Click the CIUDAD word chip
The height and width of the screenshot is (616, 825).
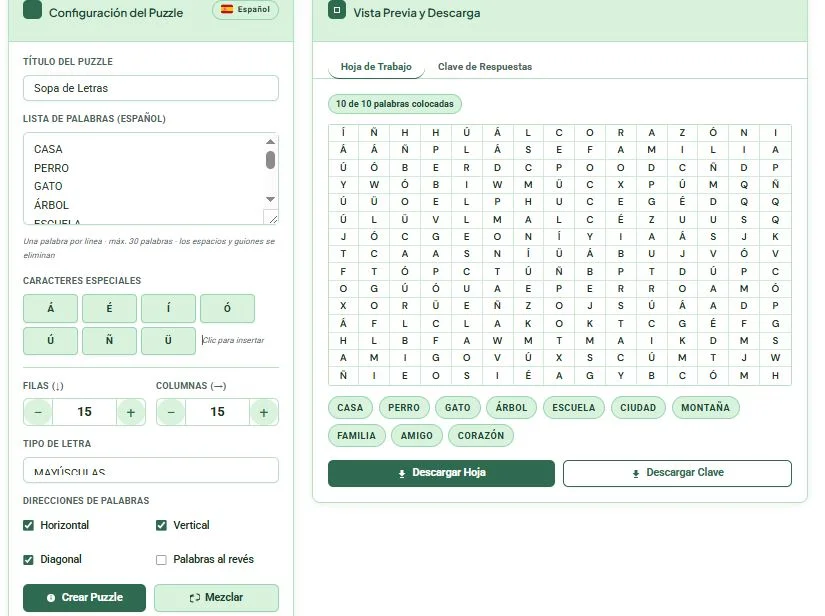coord(638,407)
